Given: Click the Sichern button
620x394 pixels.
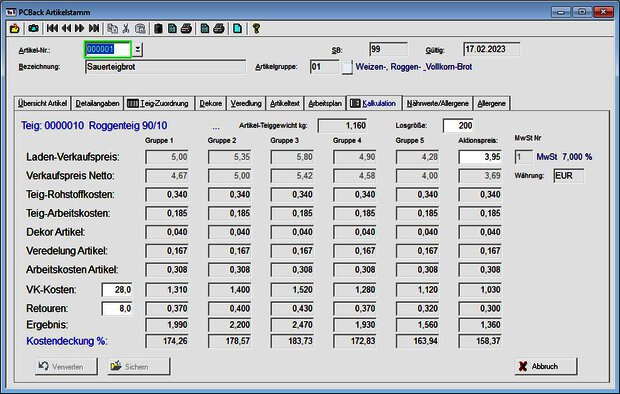Looking at the screenshot, I should (x=139, y=366).
